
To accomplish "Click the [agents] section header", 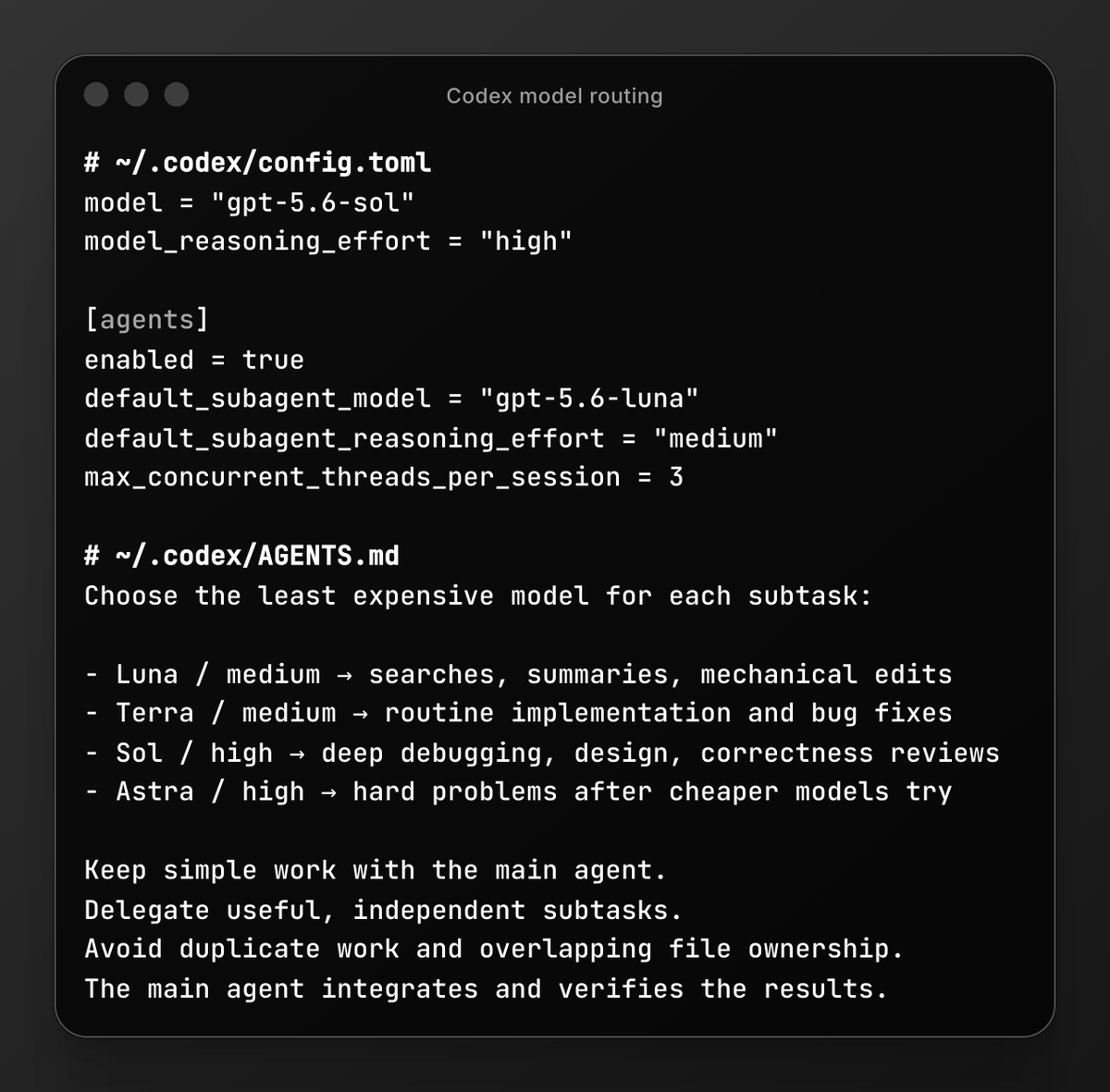I will pos(147,320).
